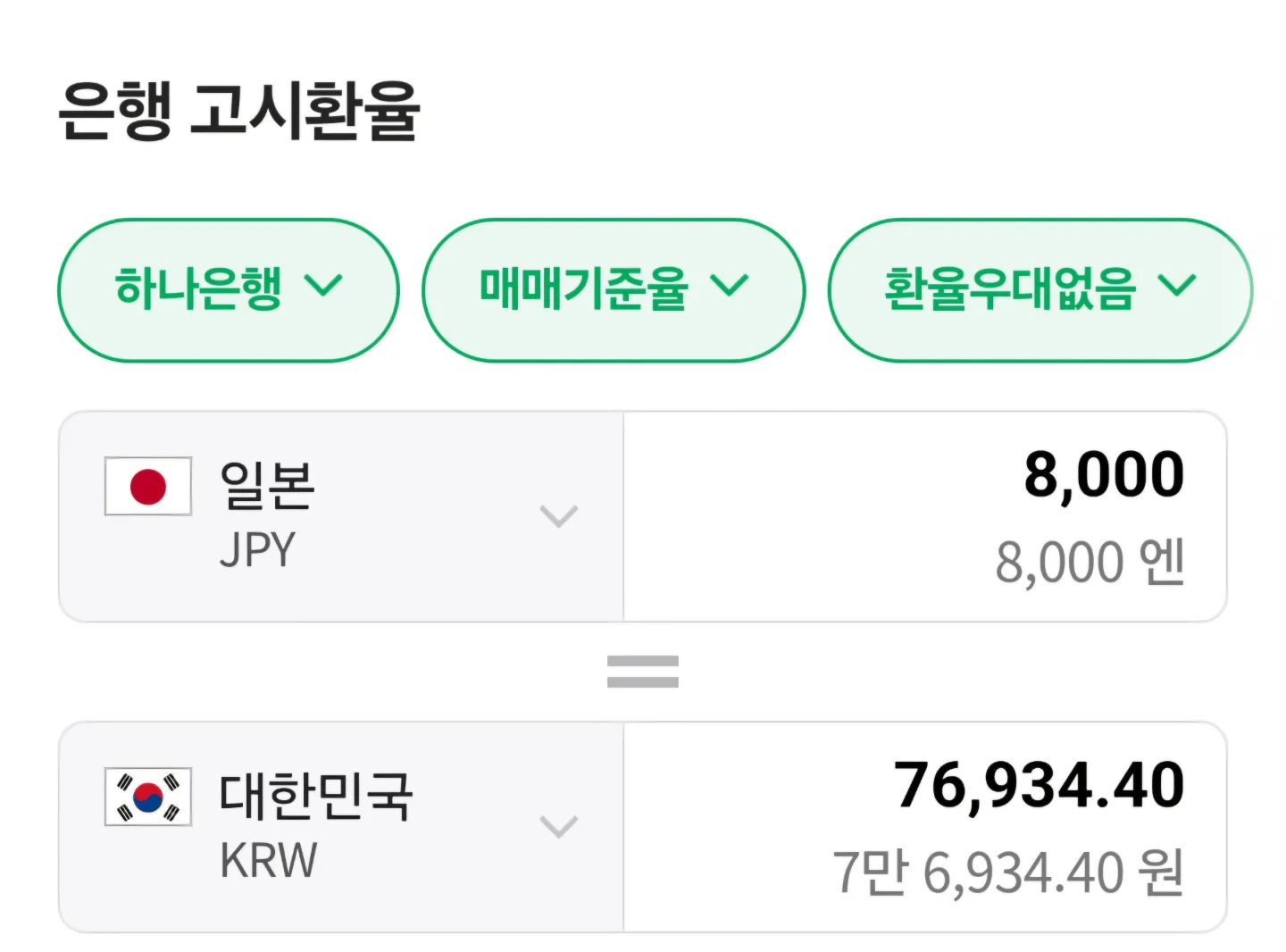Click the KRW currency code text

[x=268, y=860]
